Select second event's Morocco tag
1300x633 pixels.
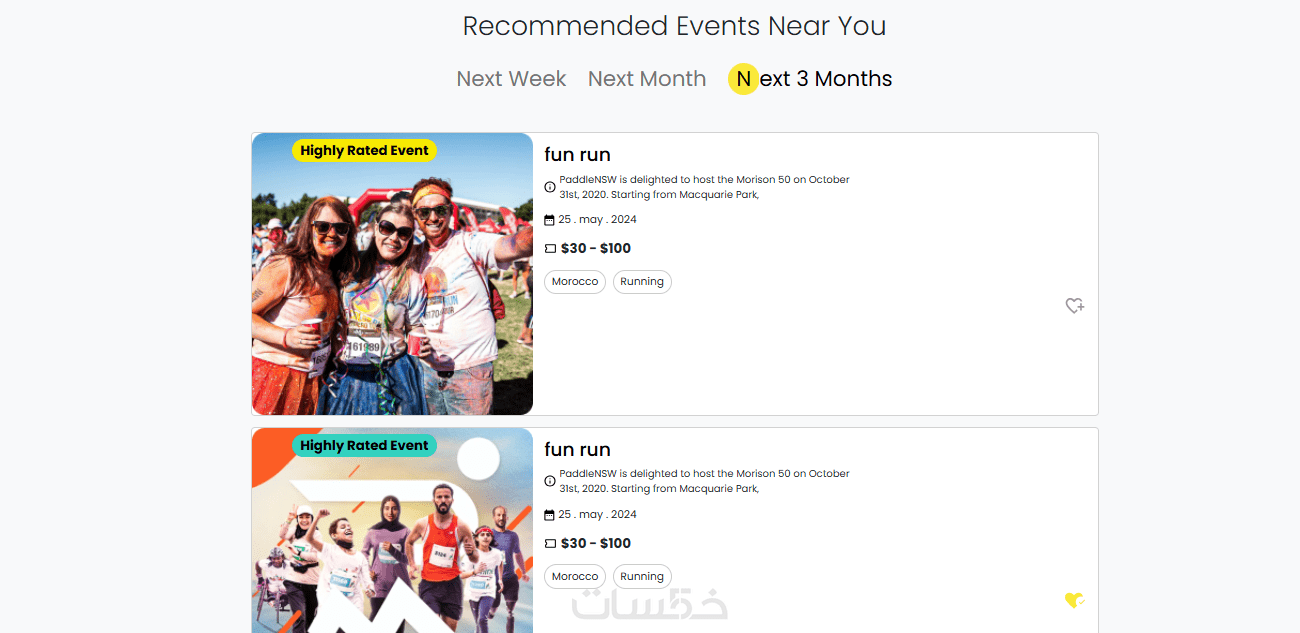click(575, 577)
